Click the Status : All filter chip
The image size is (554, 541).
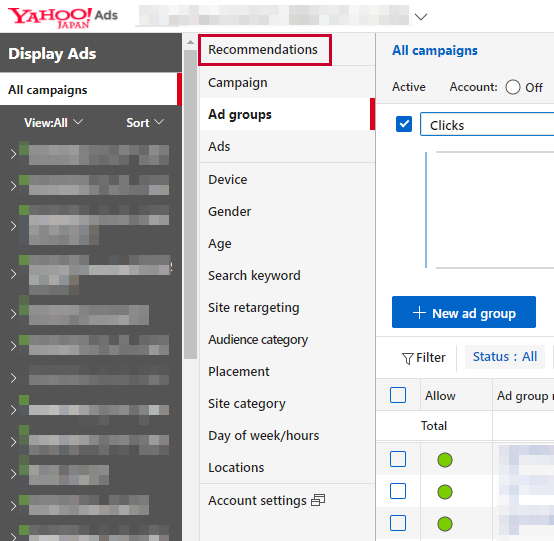point(505,357)
